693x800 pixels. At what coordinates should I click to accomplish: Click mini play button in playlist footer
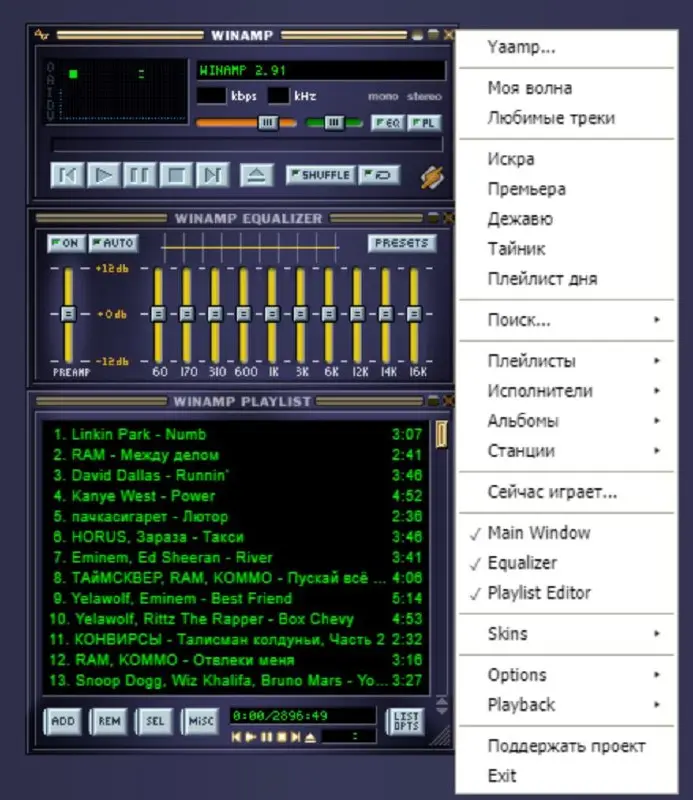click(x=251, y=737)
